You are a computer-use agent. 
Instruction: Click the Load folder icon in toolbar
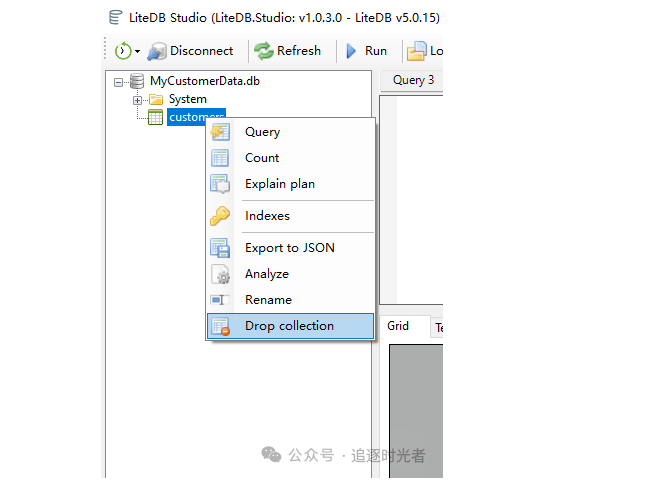pyautogui.click(x=416, y=51)
